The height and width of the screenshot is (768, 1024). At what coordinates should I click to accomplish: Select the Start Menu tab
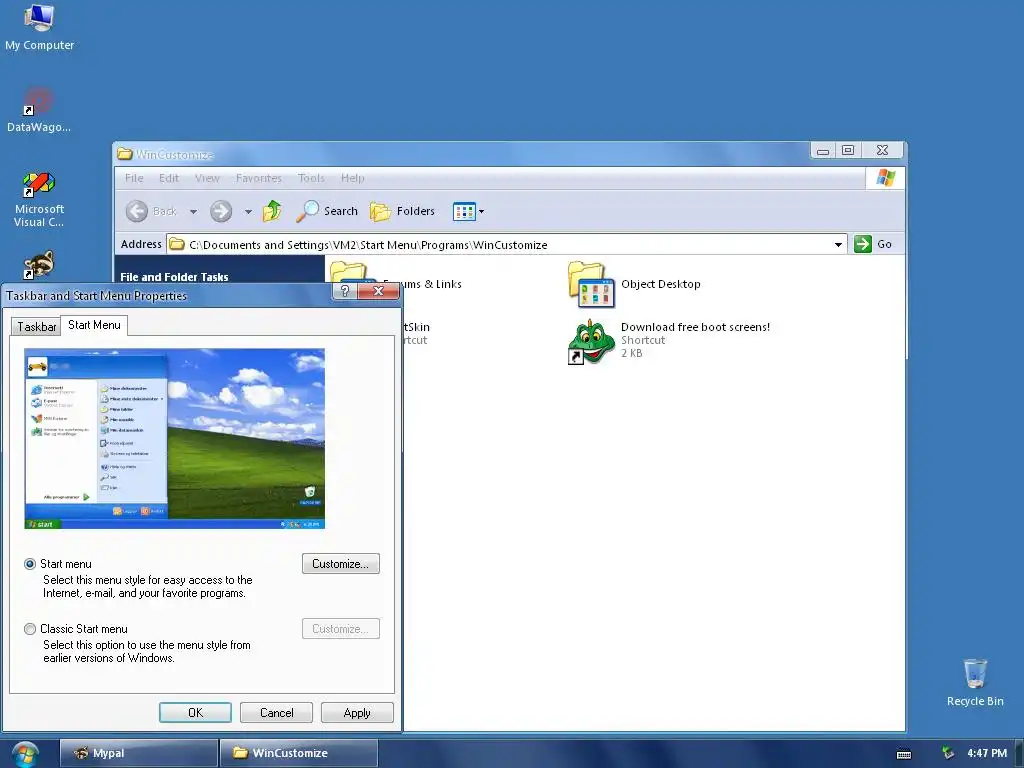94,325
